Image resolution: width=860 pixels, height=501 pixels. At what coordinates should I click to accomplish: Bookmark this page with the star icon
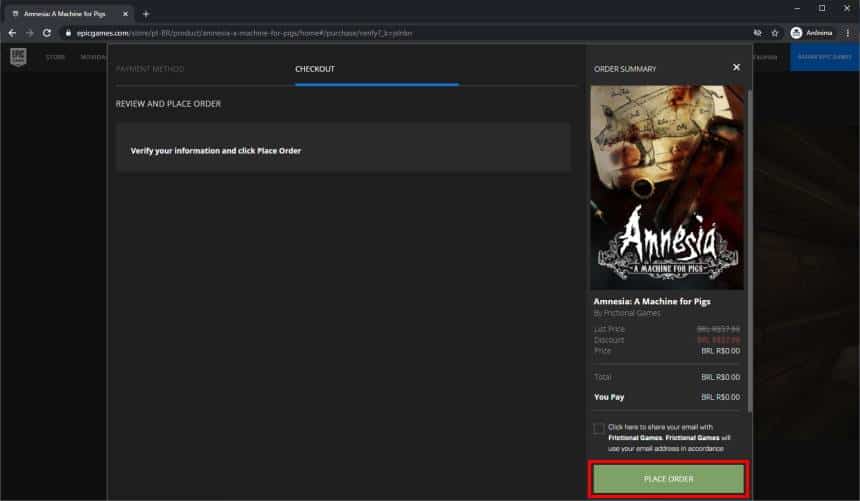coord(774,33)
